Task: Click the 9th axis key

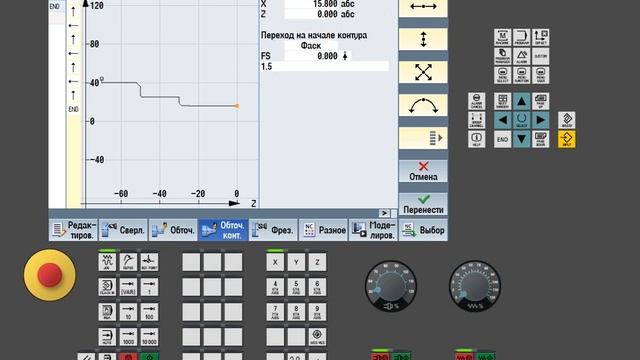Action: click(x=317, y=312)
